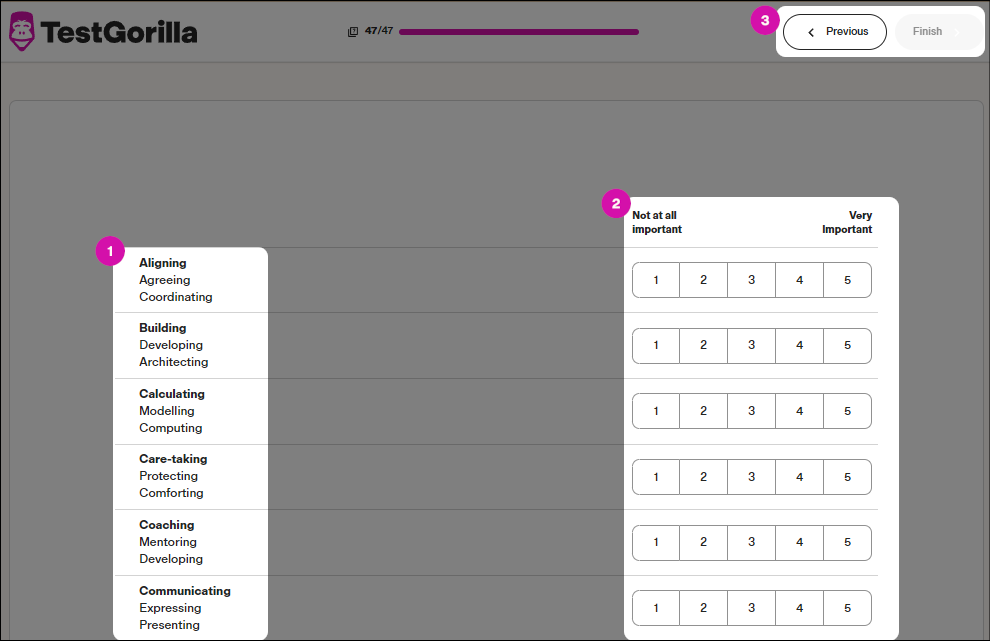
Task: Select rating 3 for Building
Action: [x=752, y=346]
